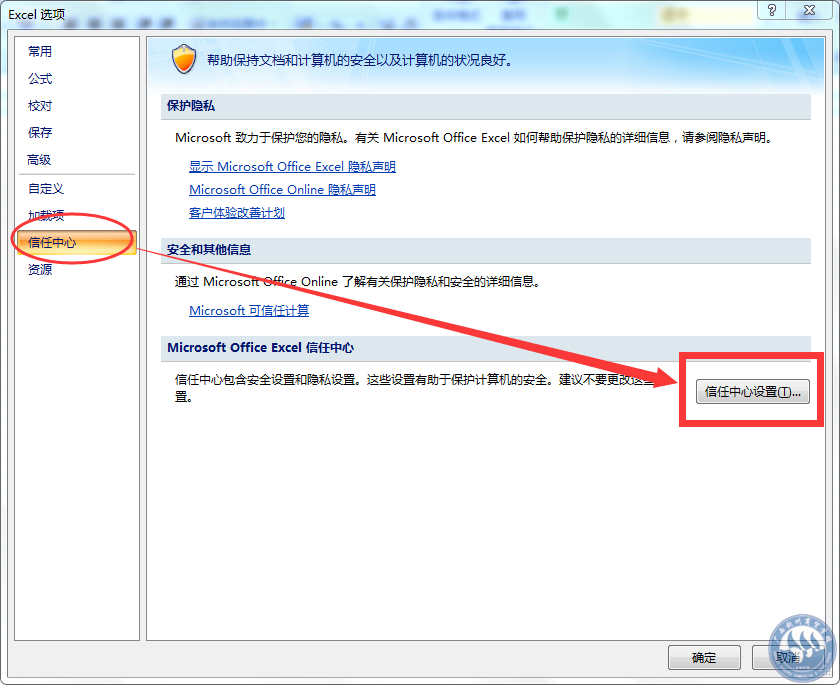Click the 信任中心设置(T)... button

pyautogui.click(x=753, y=392)
